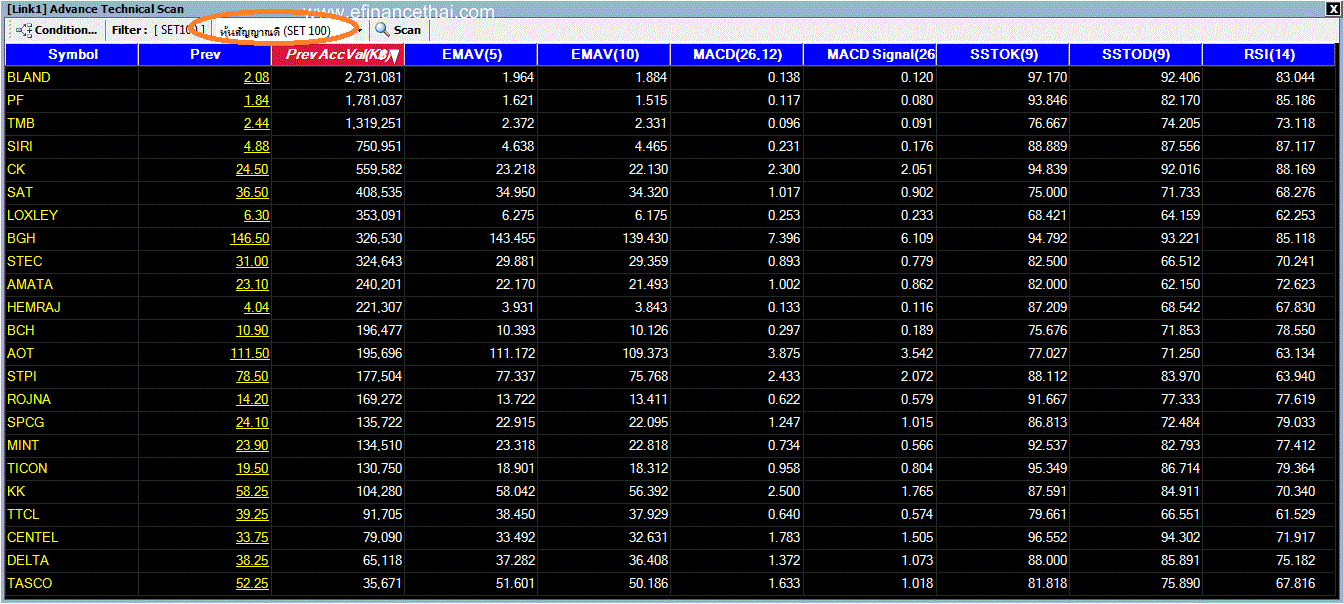The image size is (1344, 604).
Task: Click AOT EMAV(10) value 109.373
Action: pos(645,353)
